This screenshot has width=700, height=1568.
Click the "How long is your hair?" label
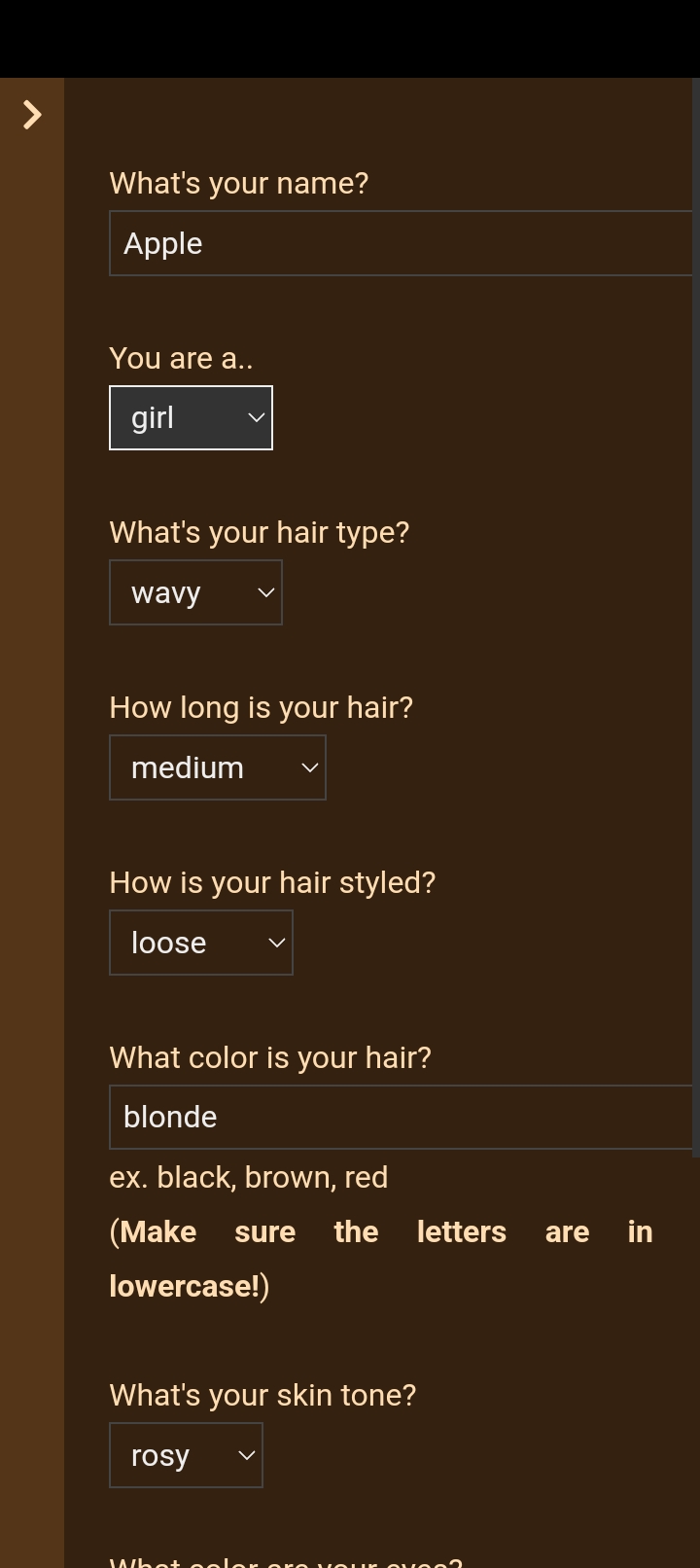[262, 707]
